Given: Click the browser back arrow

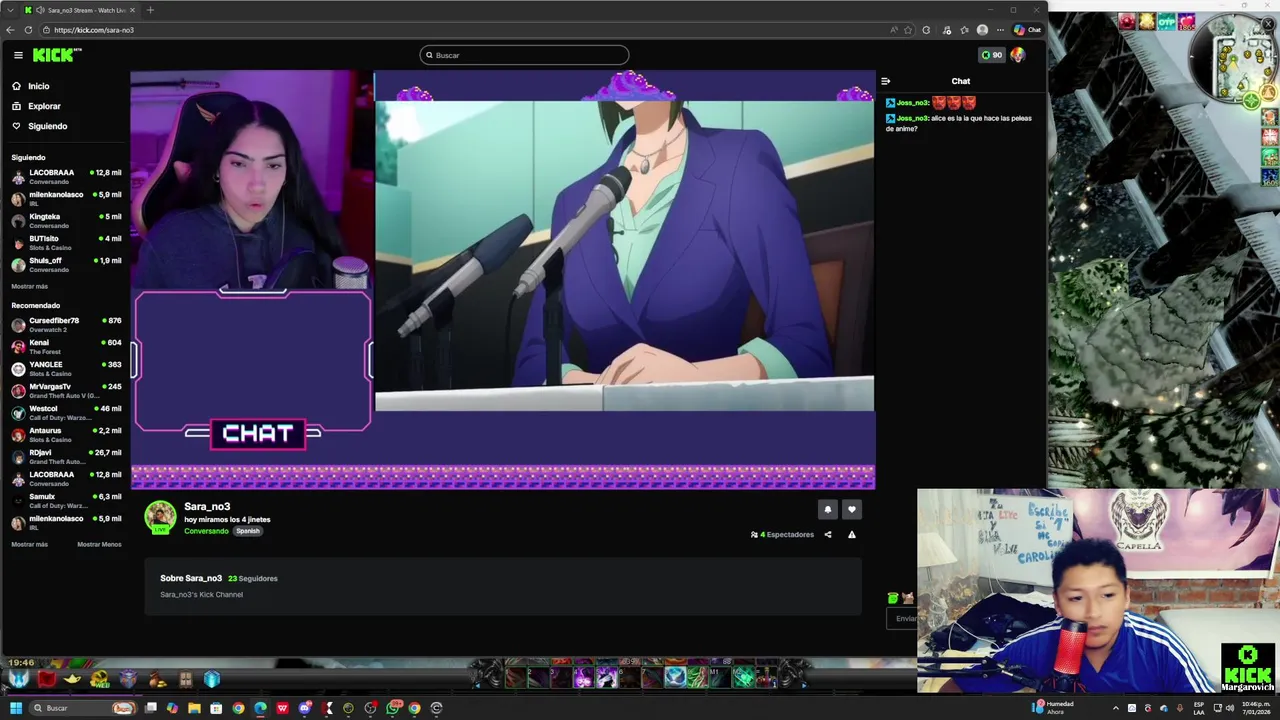Looking at the screenshot, I should (10, 30).
